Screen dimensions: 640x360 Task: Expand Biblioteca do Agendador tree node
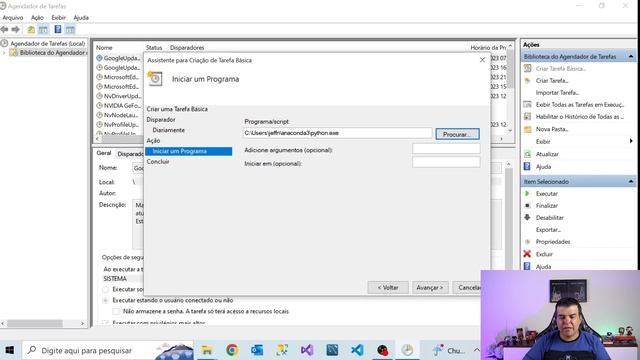[4, 53]
